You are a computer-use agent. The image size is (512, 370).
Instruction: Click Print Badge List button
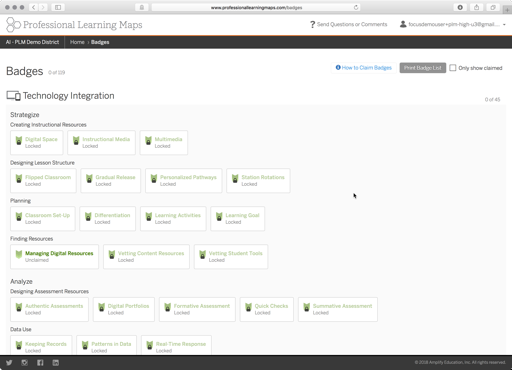coord(423,68)
